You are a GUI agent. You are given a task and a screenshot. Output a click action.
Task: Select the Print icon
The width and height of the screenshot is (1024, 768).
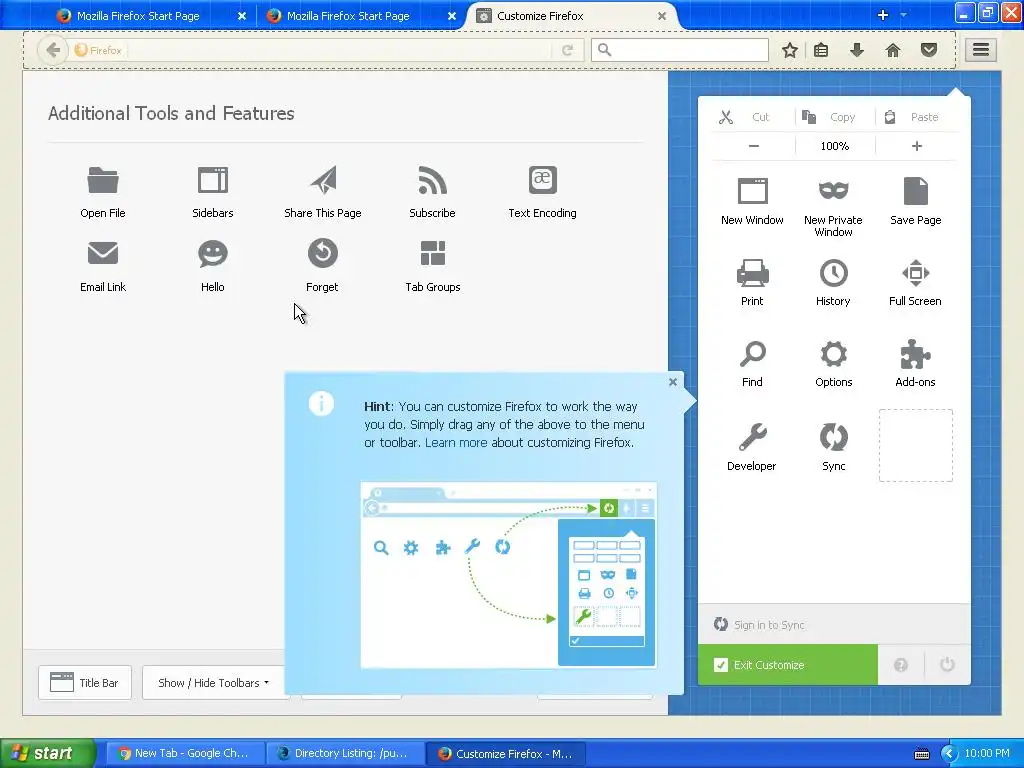[x=752, y=273]
